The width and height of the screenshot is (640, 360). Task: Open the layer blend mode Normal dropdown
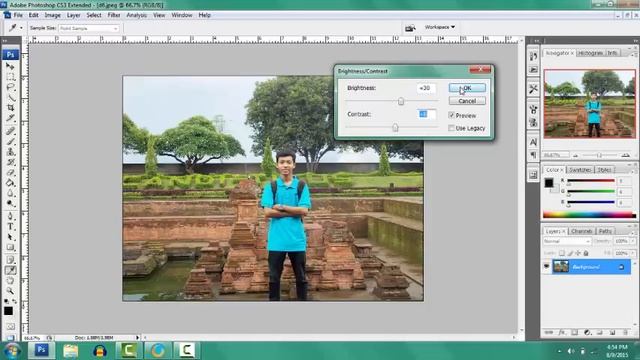[x=567, y=241]
